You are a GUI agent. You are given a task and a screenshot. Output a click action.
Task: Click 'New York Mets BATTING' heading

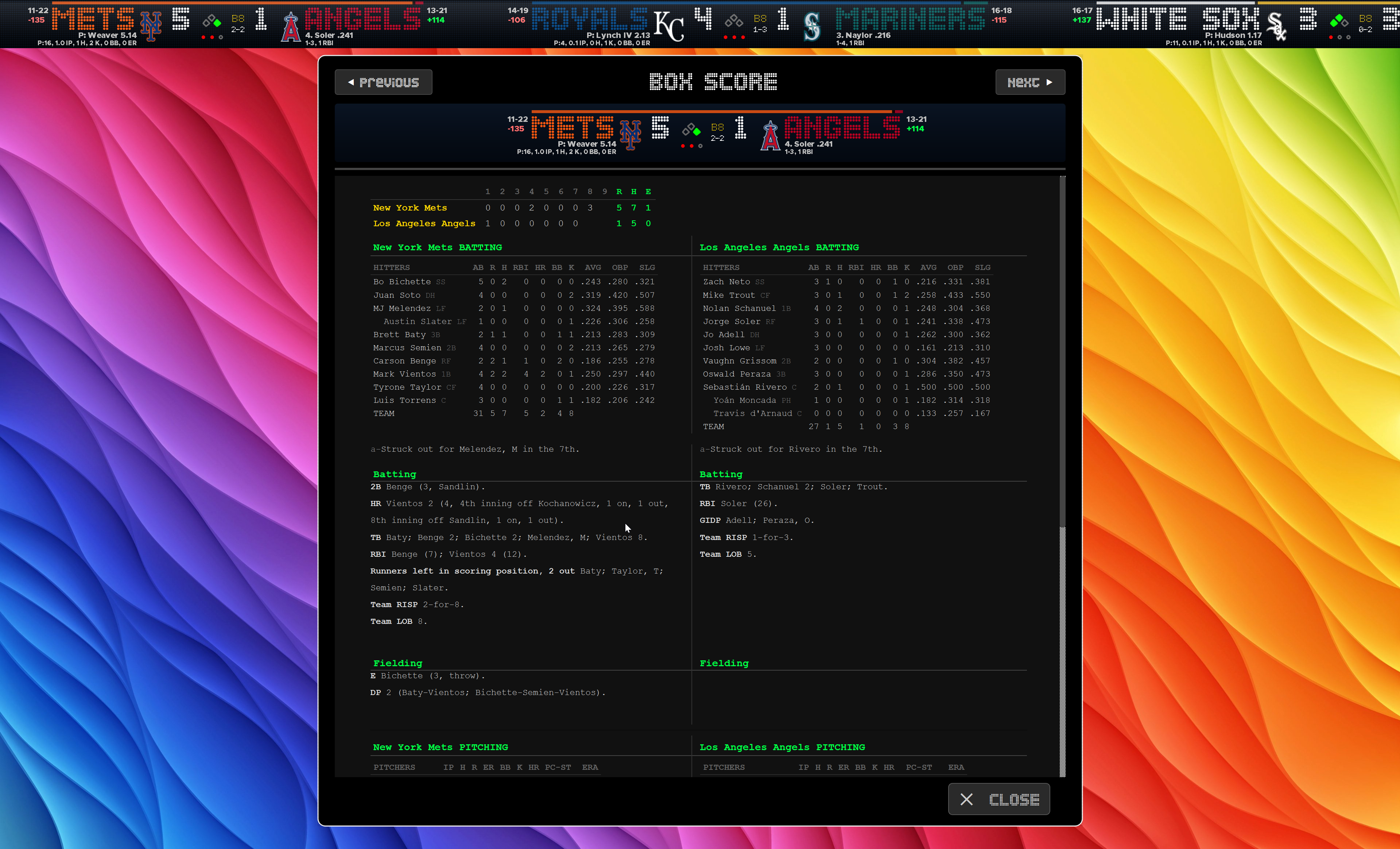pos(438,247)
